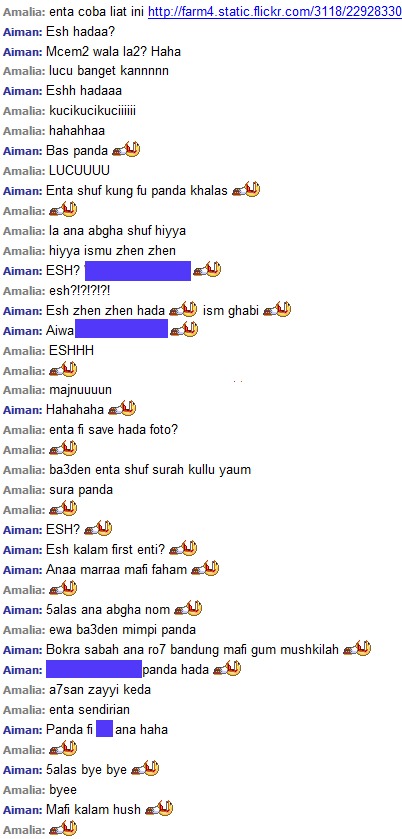The width and height of the screenshot is (402, 839).
Task: Click the Aiman sender name beside "Esh hadaa?"
Action: [22, 32]
